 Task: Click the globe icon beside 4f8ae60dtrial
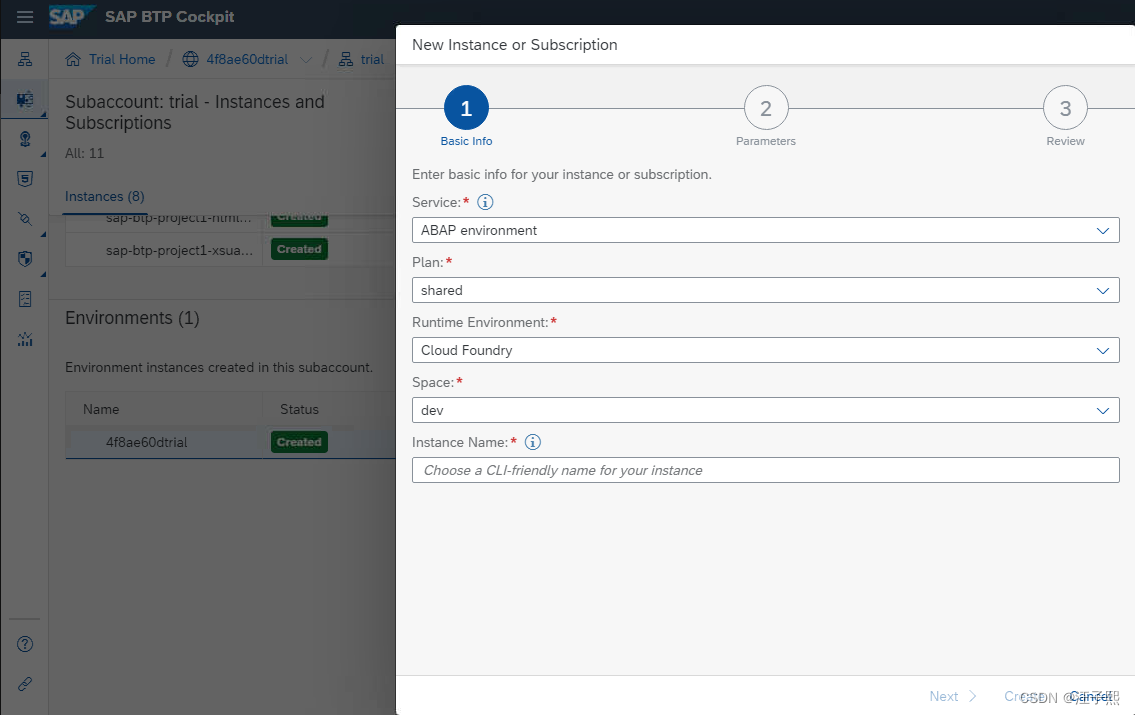pos(190,59)
